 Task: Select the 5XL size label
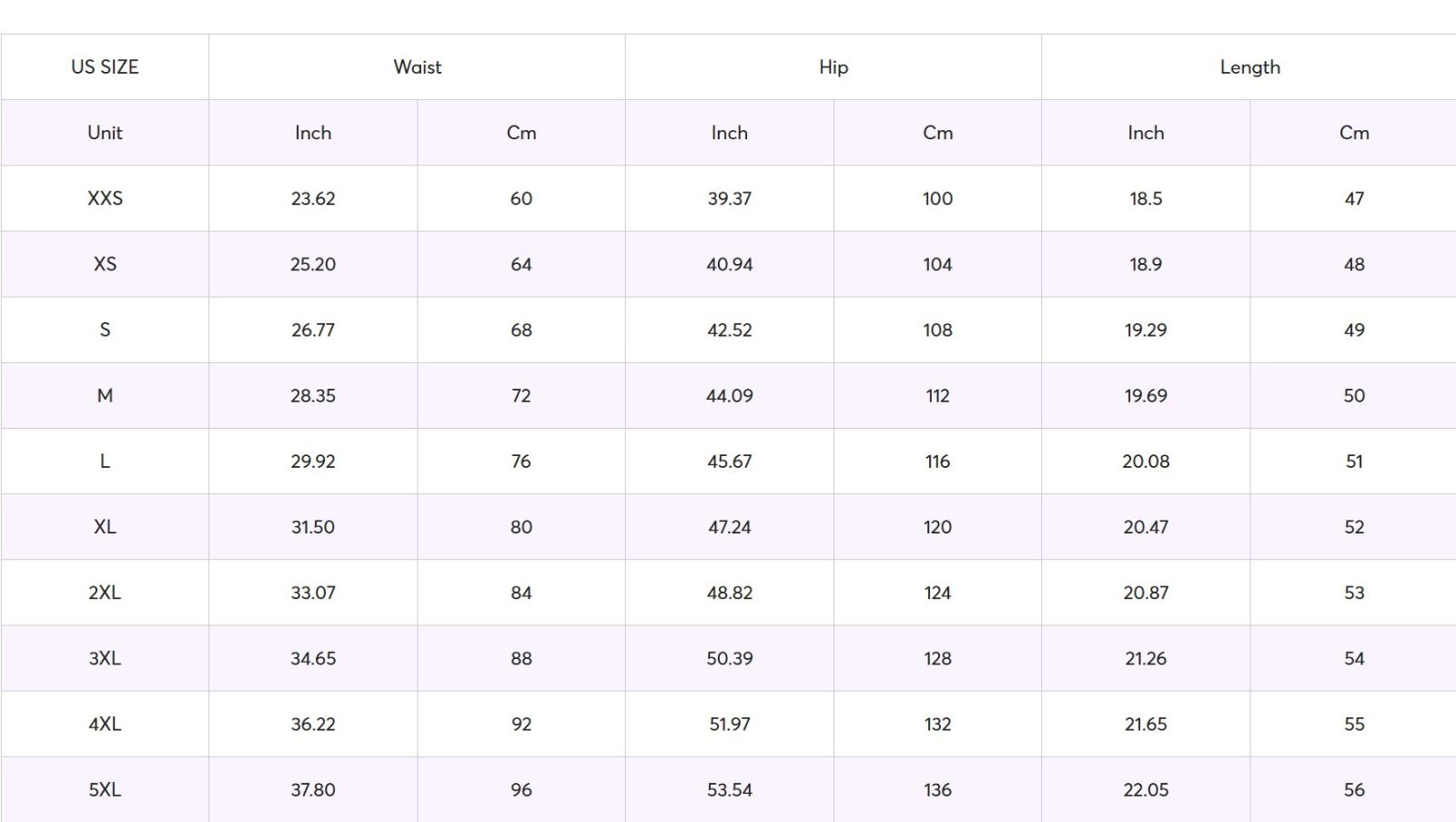(x=105, y=790)
